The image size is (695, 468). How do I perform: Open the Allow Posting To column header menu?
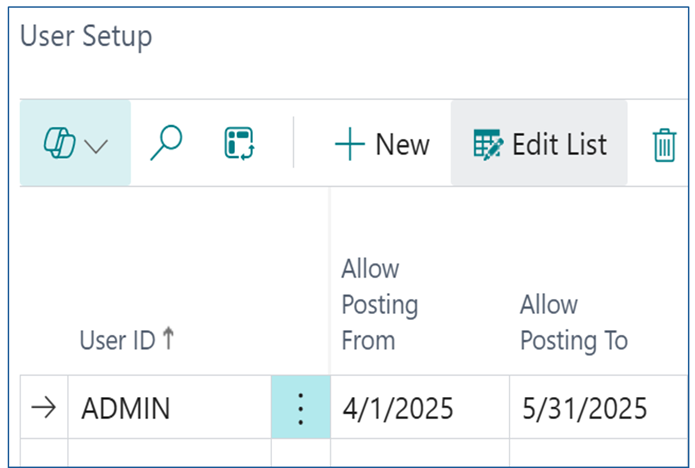point(574,323)
